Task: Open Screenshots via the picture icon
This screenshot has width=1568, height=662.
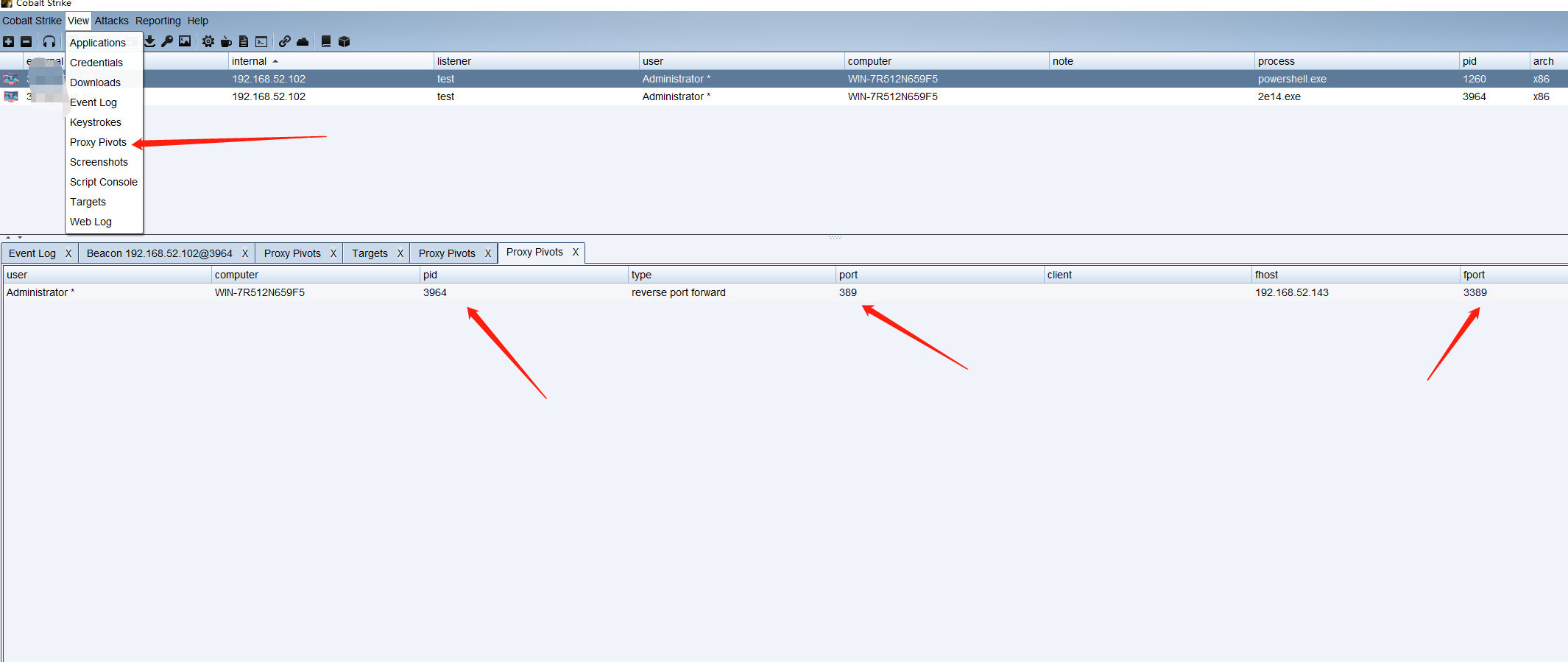Action: pyautogui.click(x=185, y=41)
